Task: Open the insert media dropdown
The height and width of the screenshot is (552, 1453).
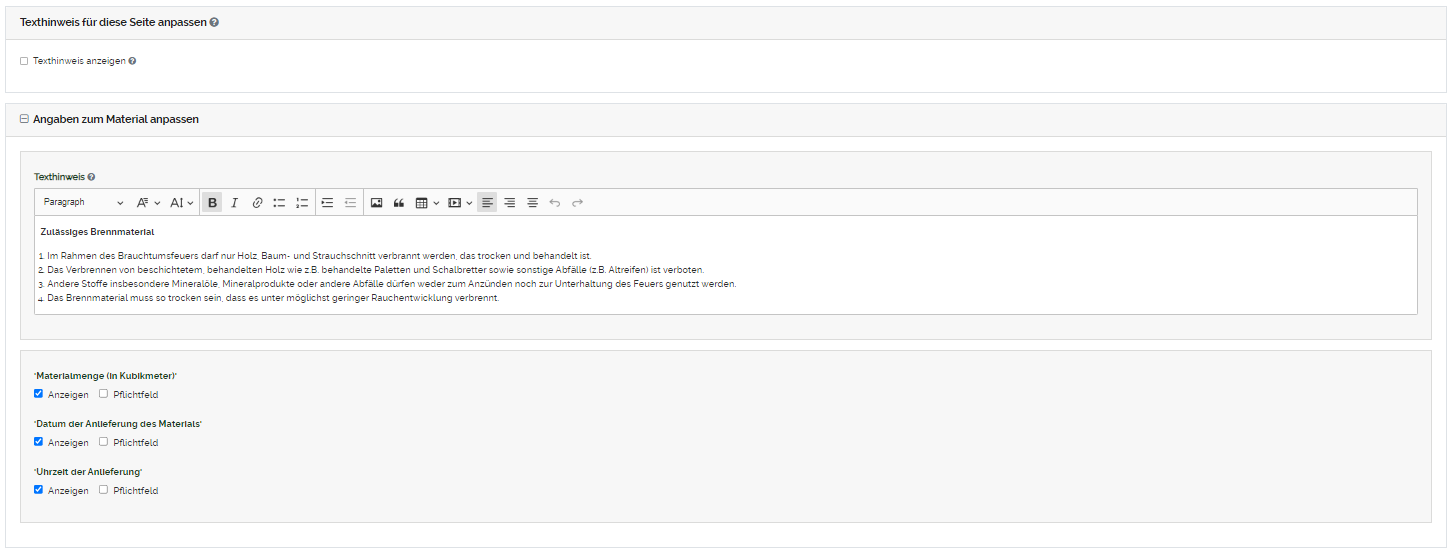Action: [x=460, y=203]
